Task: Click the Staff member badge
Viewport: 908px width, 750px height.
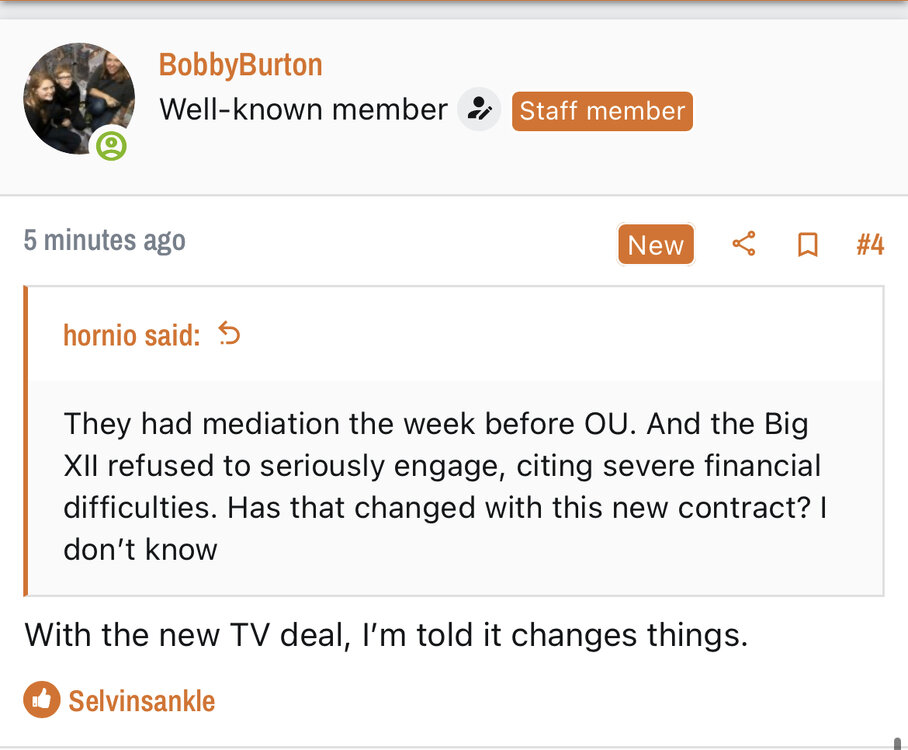Action: [x=602, y=111]
